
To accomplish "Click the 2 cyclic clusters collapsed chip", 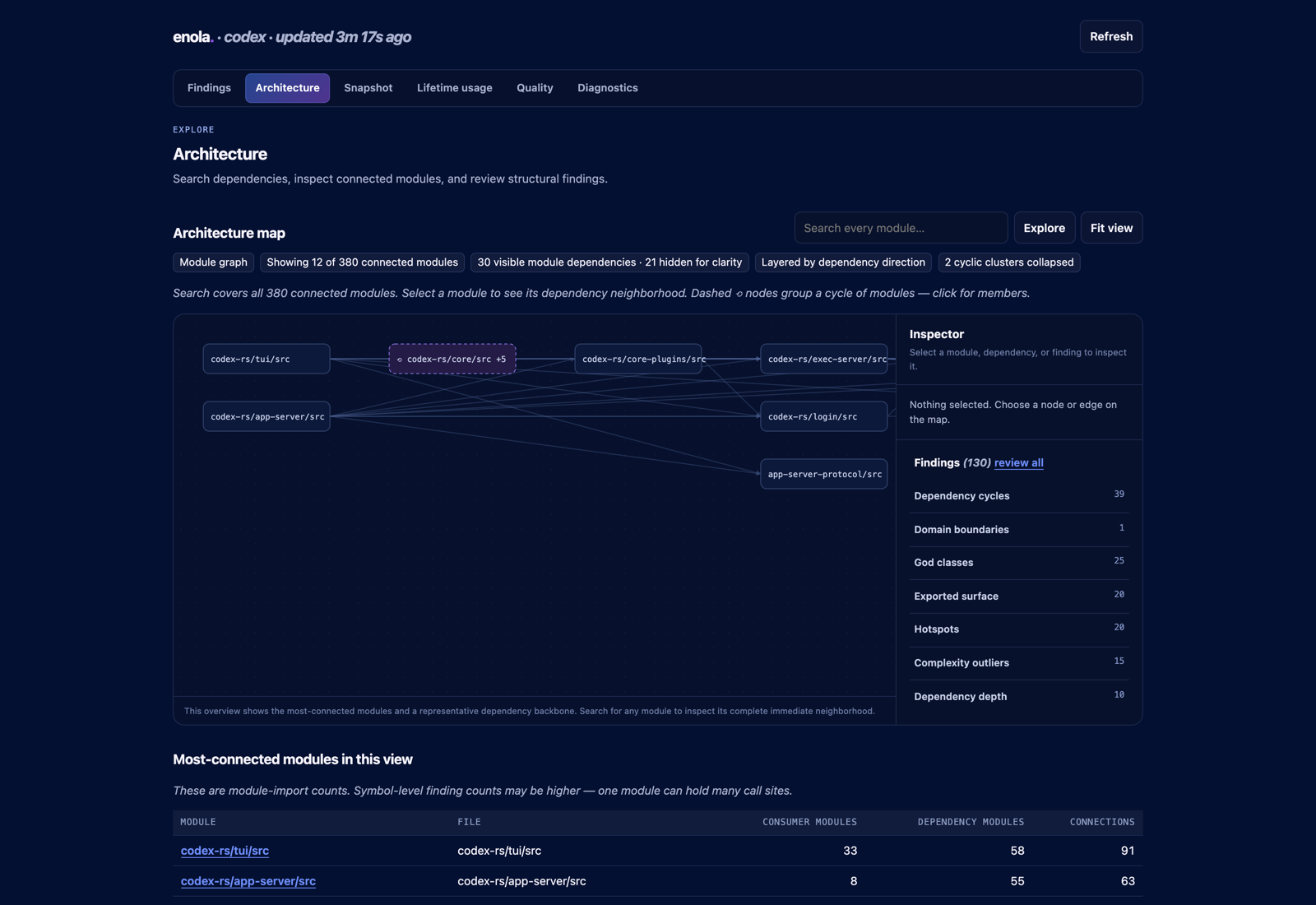I will click(x=1008, y=262).
